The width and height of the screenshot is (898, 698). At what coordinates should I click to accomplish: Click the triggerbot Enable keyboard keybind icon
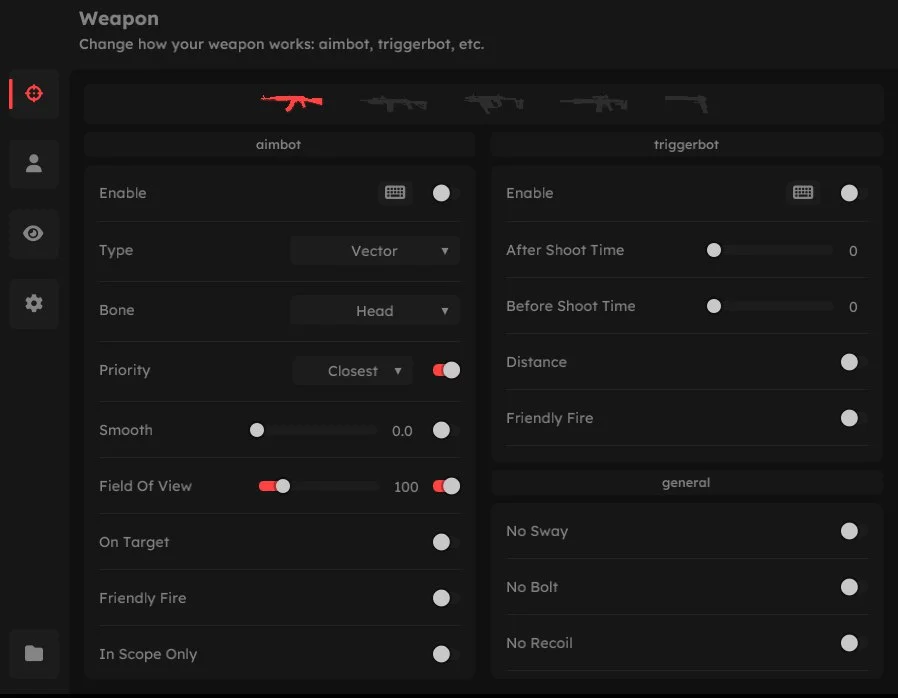tap(803, 193)
